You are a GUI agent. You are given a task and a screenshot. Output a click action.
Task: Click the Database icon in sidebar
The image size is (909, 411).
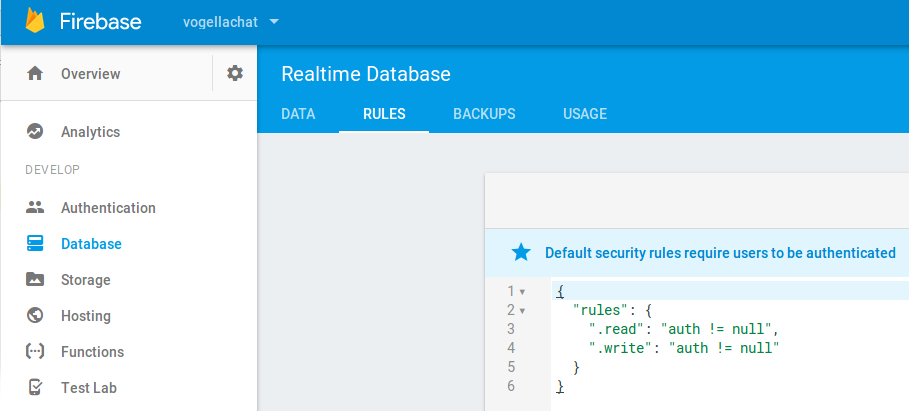pyautogui.click(x=35, y=243)
